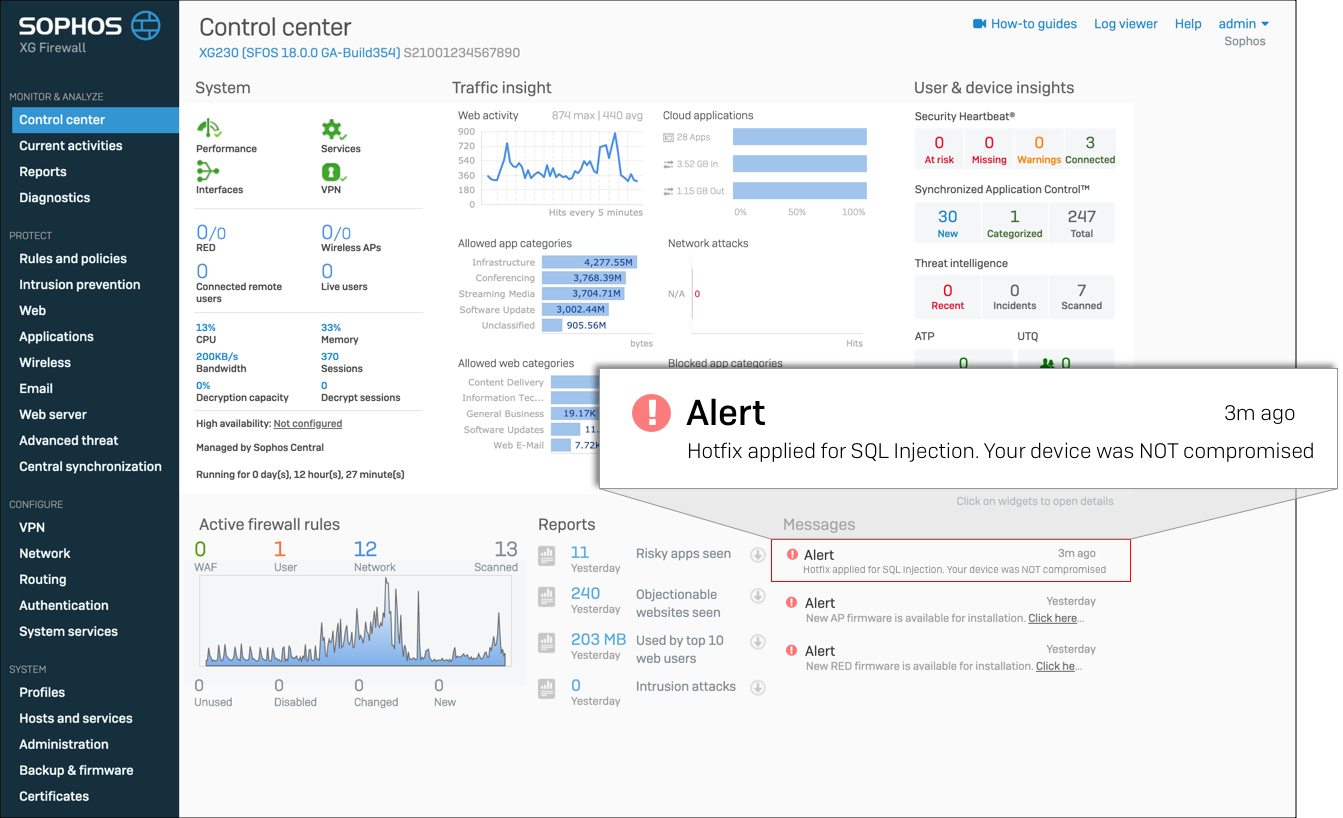
Task: Open the Intrusion attacks report icon
Action: pyautogui.click(x=546, y=689)
